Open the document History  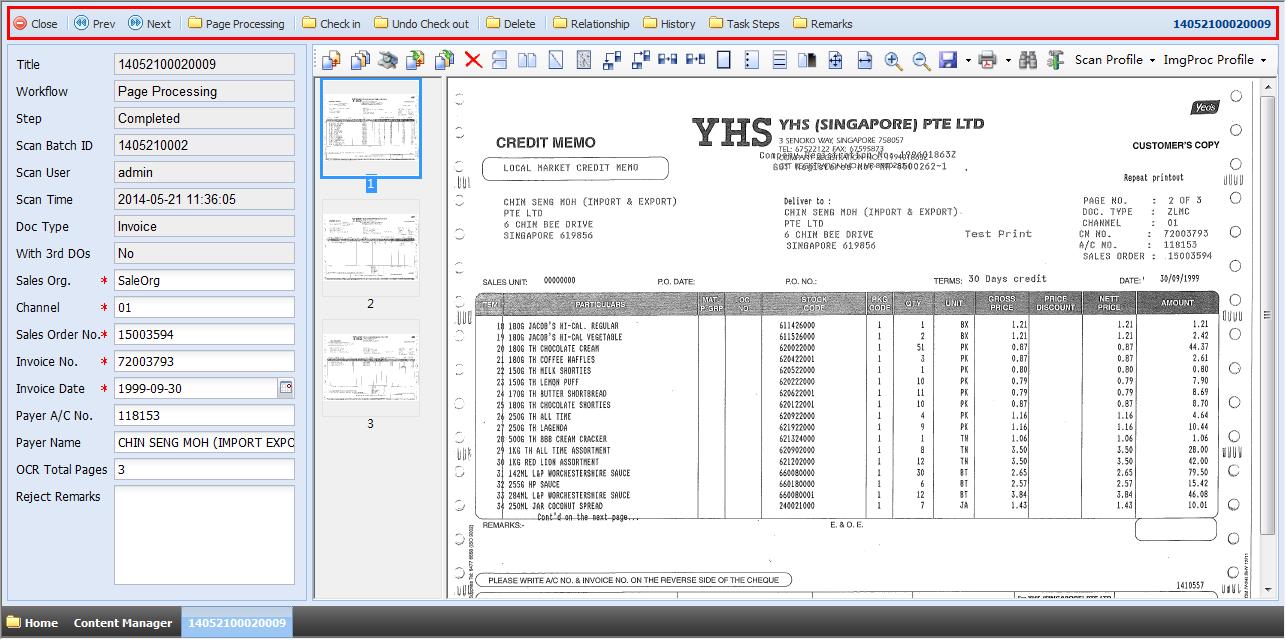669,23
